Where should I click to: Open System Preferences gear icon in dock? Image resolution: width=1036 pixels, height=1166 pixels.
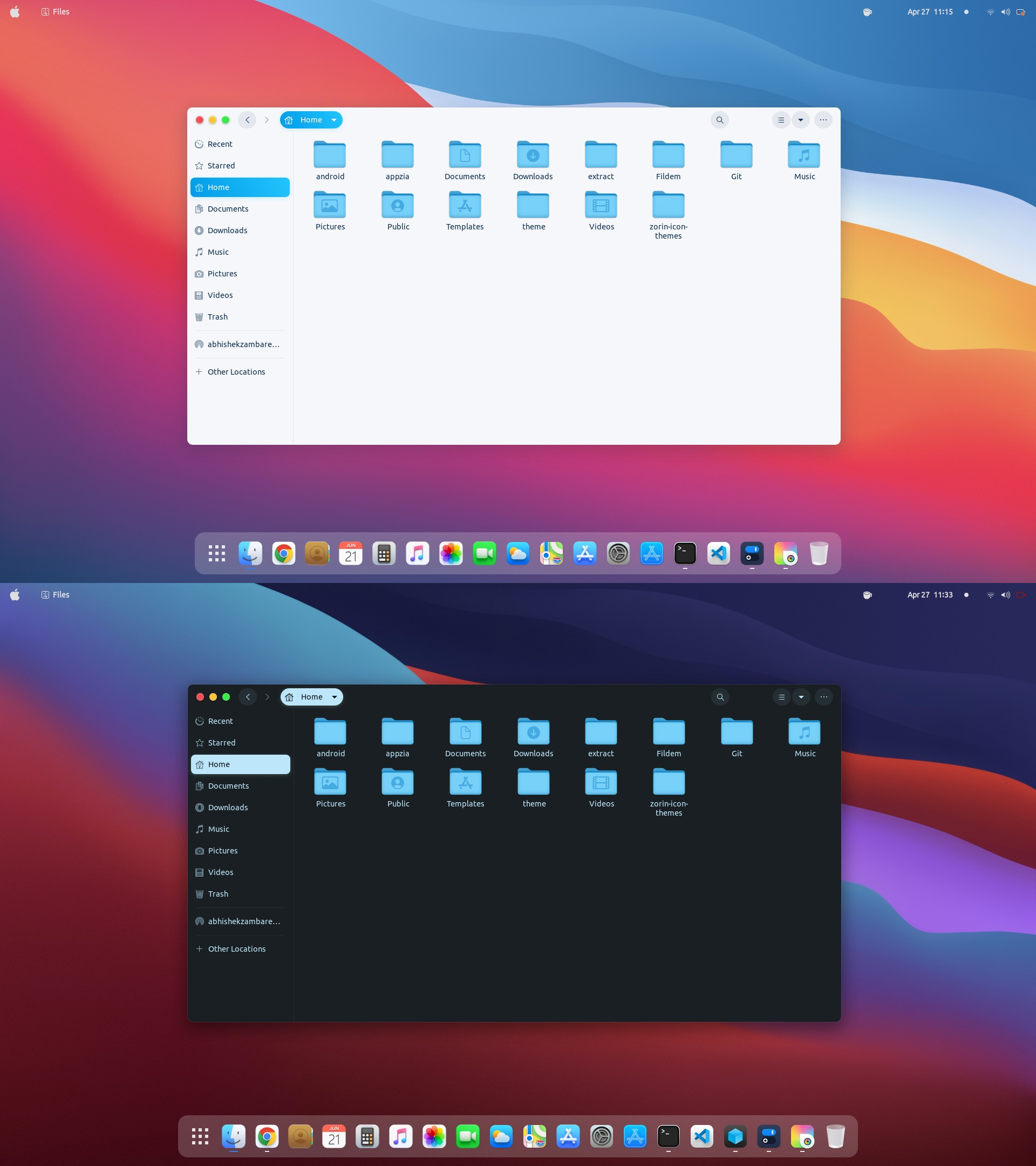tap(618, 553)
